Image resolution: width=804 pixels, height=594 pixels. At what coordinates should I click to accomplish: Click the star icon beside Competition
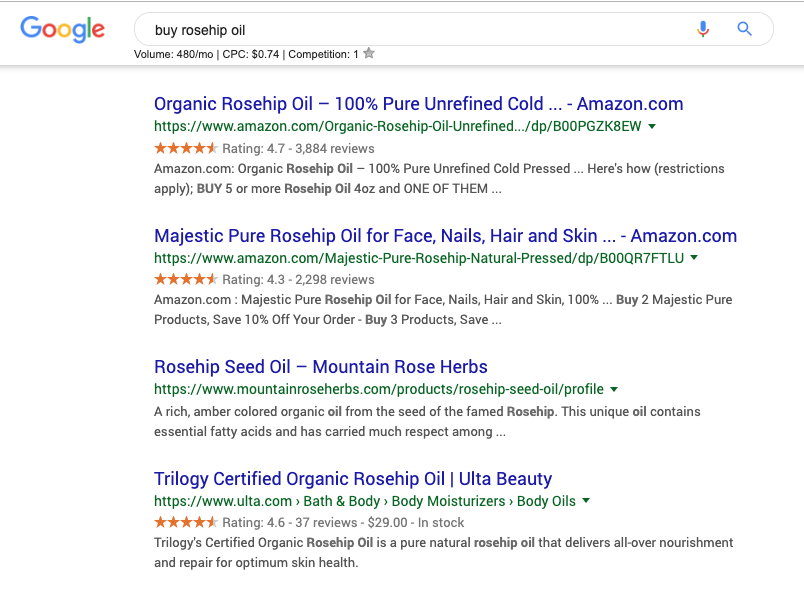point(369,54)
